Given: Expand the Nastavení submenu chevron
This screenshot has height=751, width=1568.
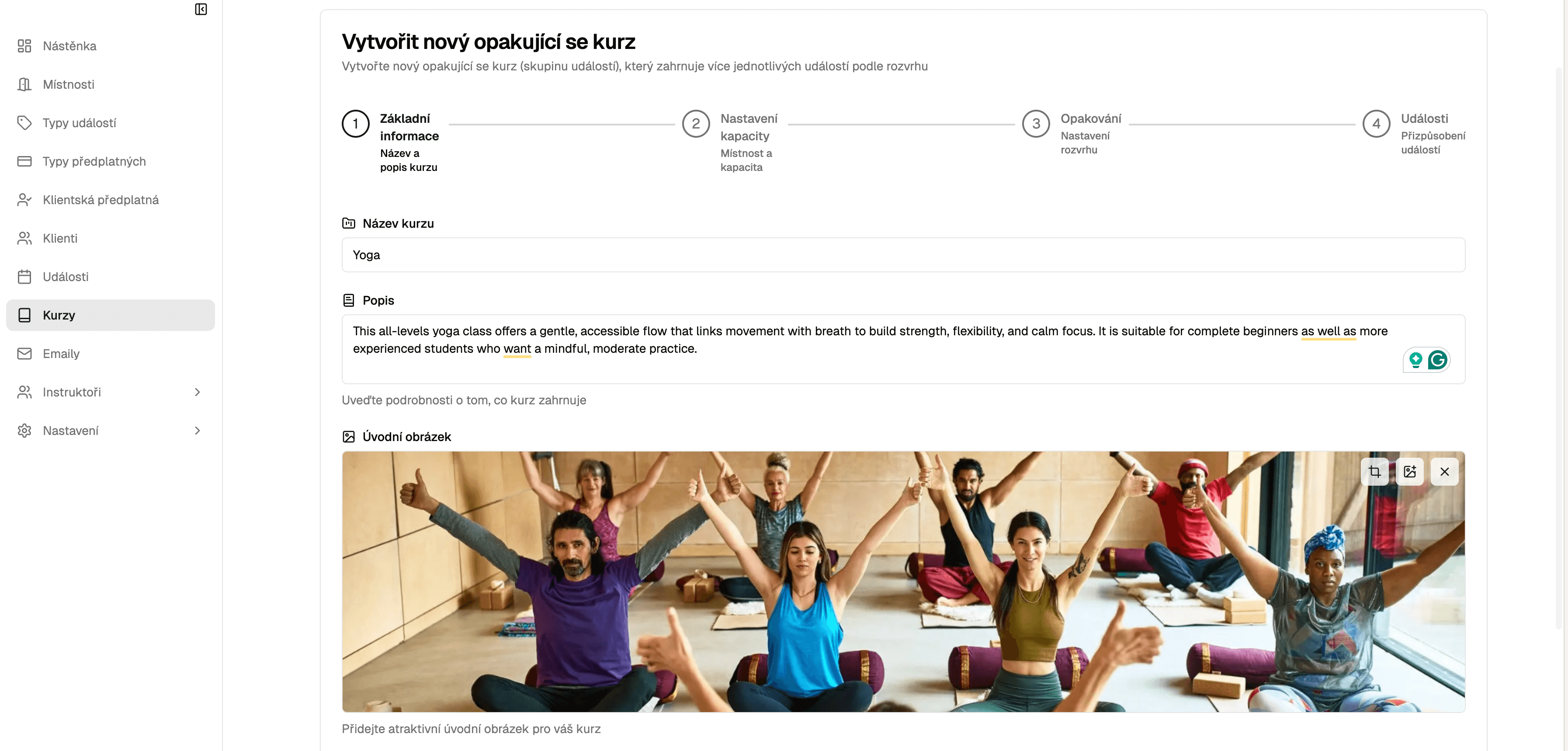Looking at the screenshot, I should point(197,431).
